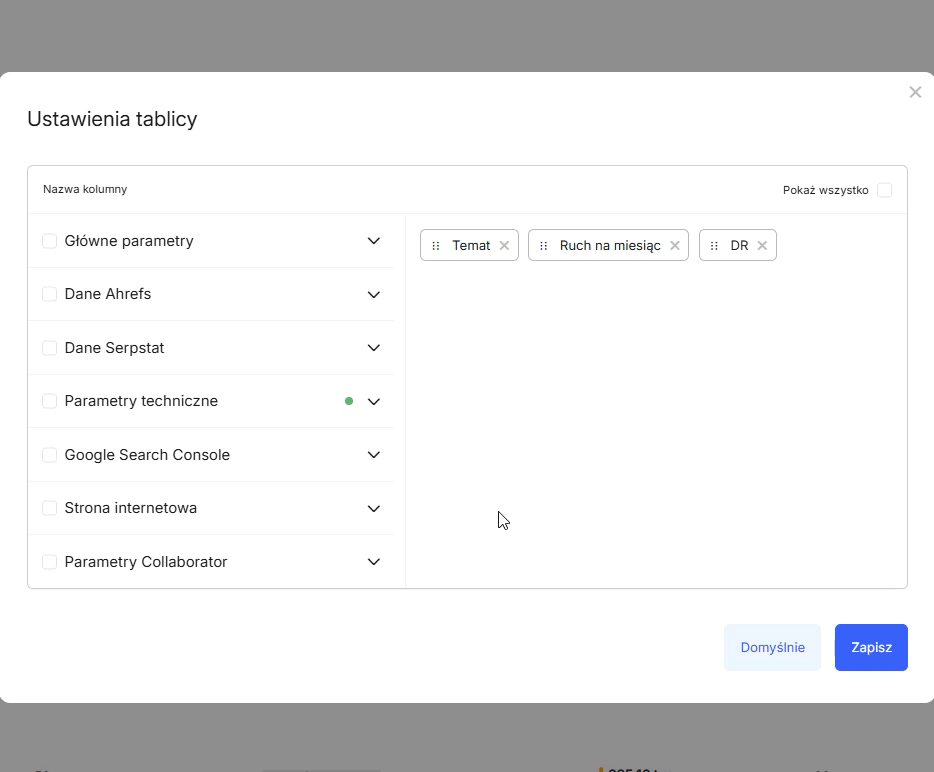
Task: Expand the "Dane Serpstat" section
Action: pyautogui.click(x=373, y=347)
